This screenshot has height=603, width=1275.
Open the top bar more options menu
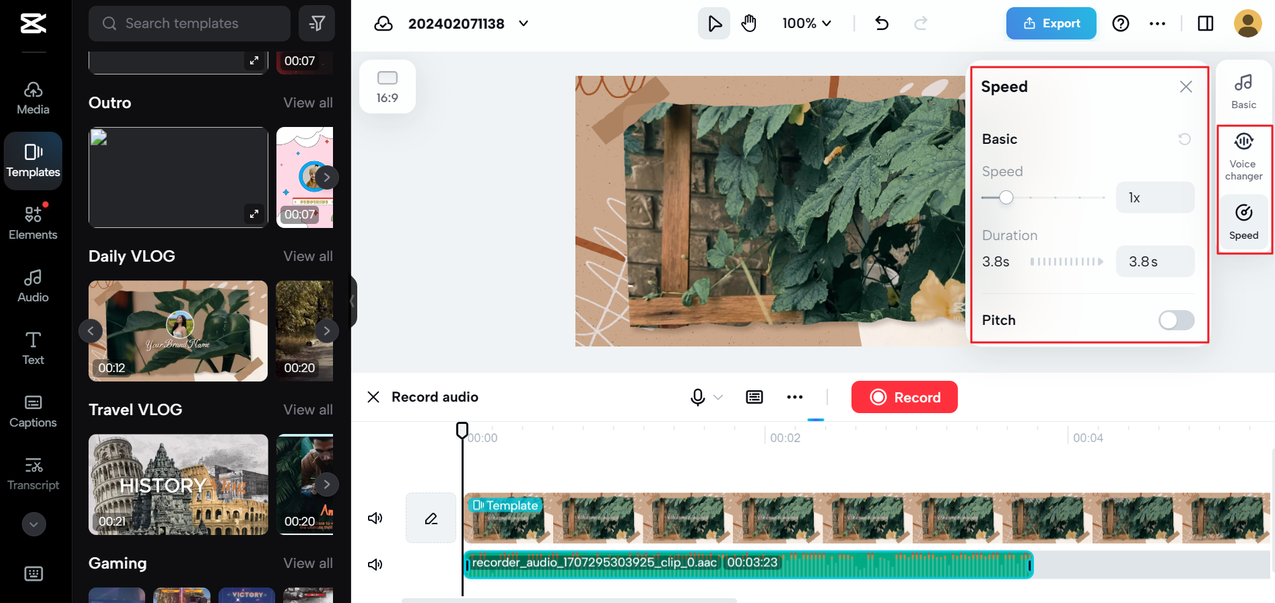1158,23
